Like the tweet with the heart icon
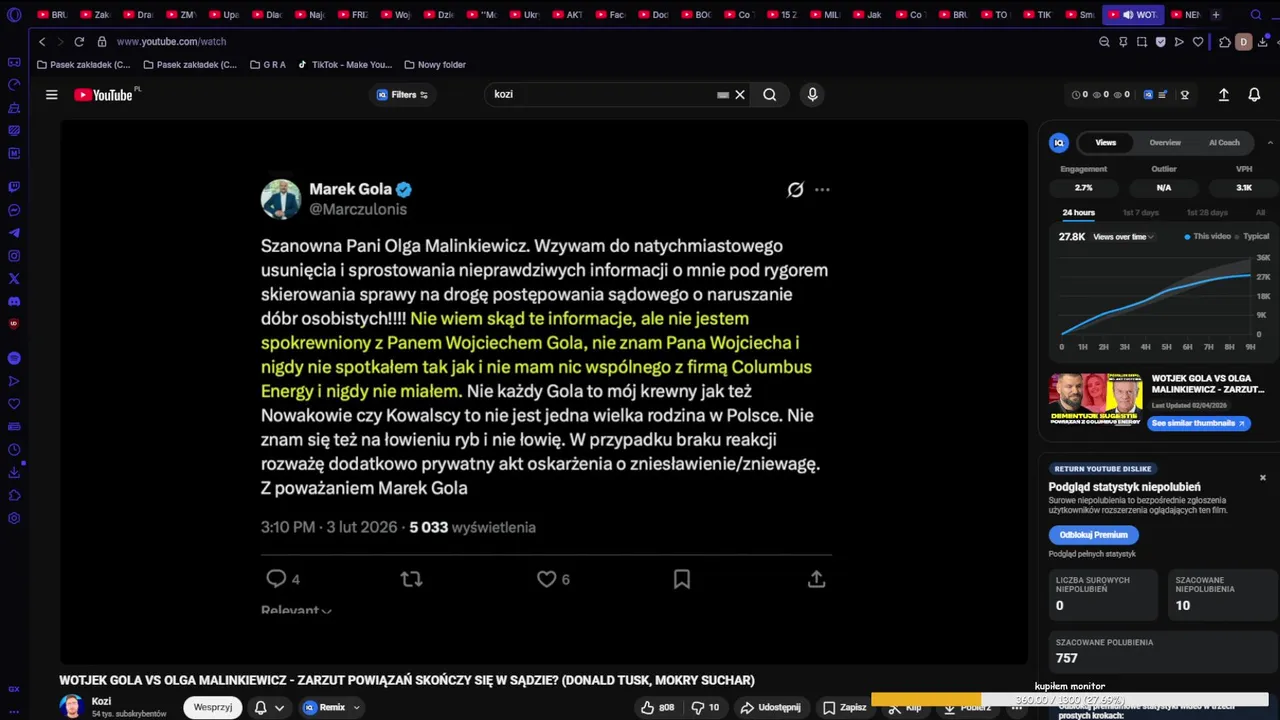This screenshot has width=1280, height=720. 546,579
